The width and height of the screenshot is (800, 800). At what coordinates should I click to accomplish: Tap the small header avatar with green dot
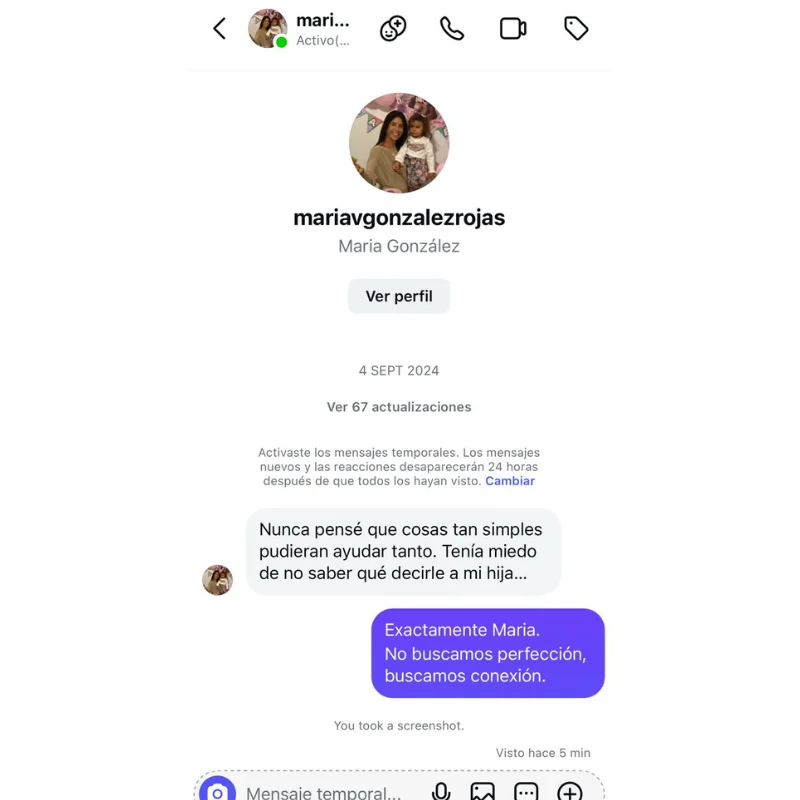[267, 29]
